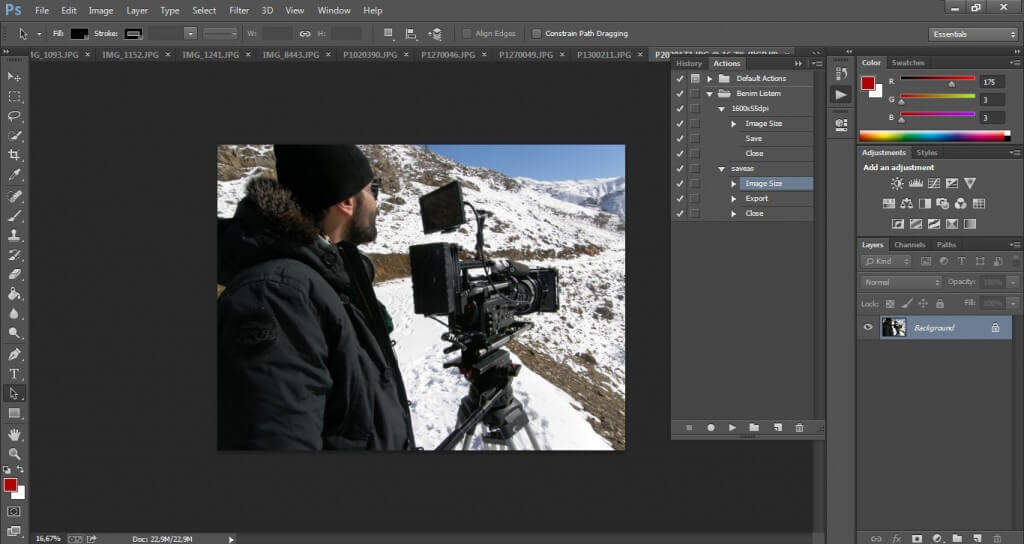Collapse the saveas action
The image size is (1024, 544).
point(721,169)
